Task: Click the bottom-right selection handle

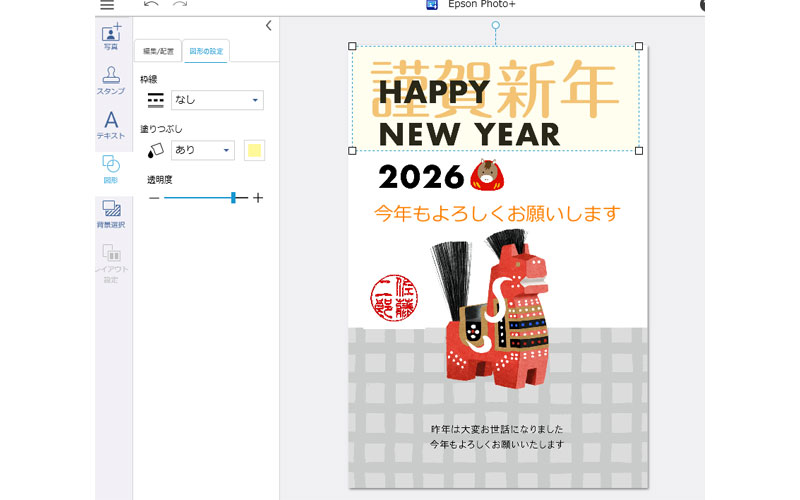Action: coord(639,151)
